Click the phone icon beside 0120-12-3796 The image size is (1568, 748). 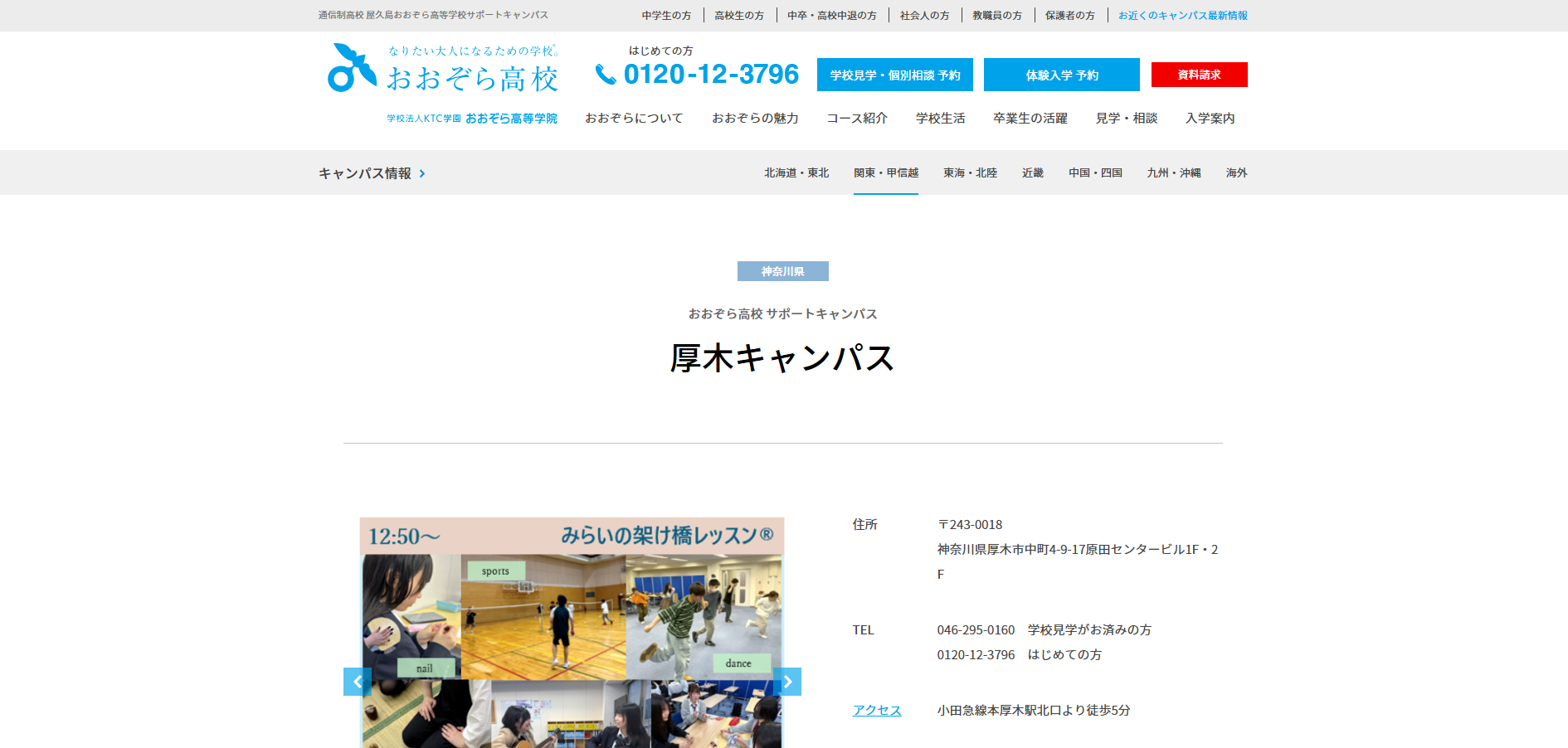[606, 75]
